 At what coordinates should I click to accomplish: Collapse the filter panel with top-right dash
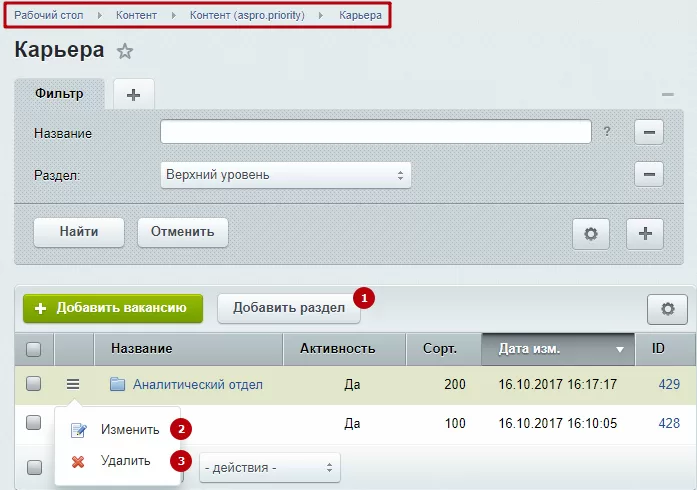(668, 94)
